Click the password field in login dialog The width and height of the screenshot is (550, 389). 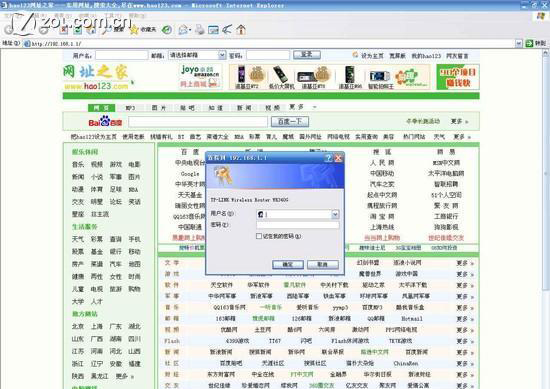(298, 225)
